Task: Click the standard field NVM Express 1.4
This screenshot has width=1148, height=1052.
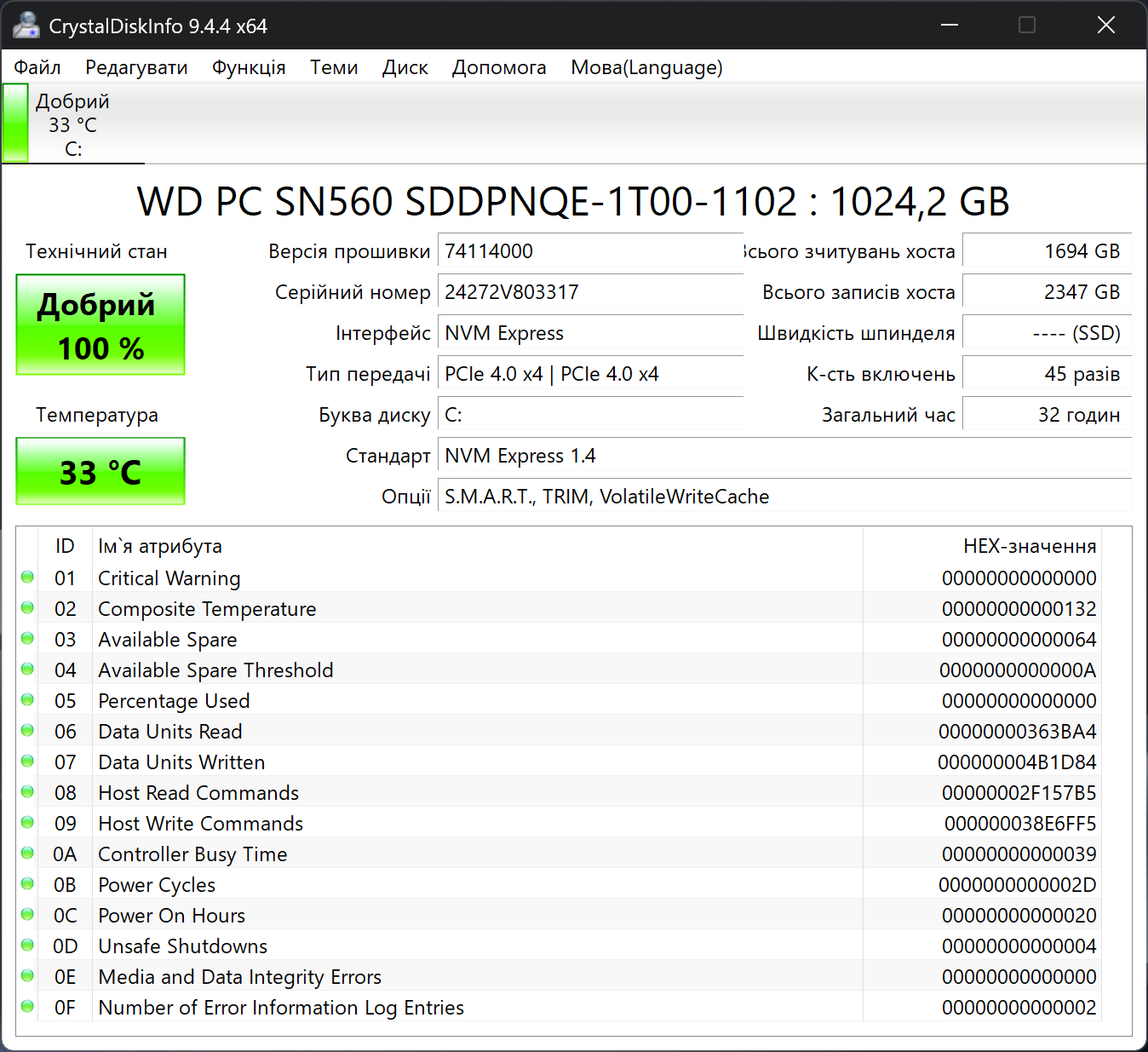Action: 784,456
